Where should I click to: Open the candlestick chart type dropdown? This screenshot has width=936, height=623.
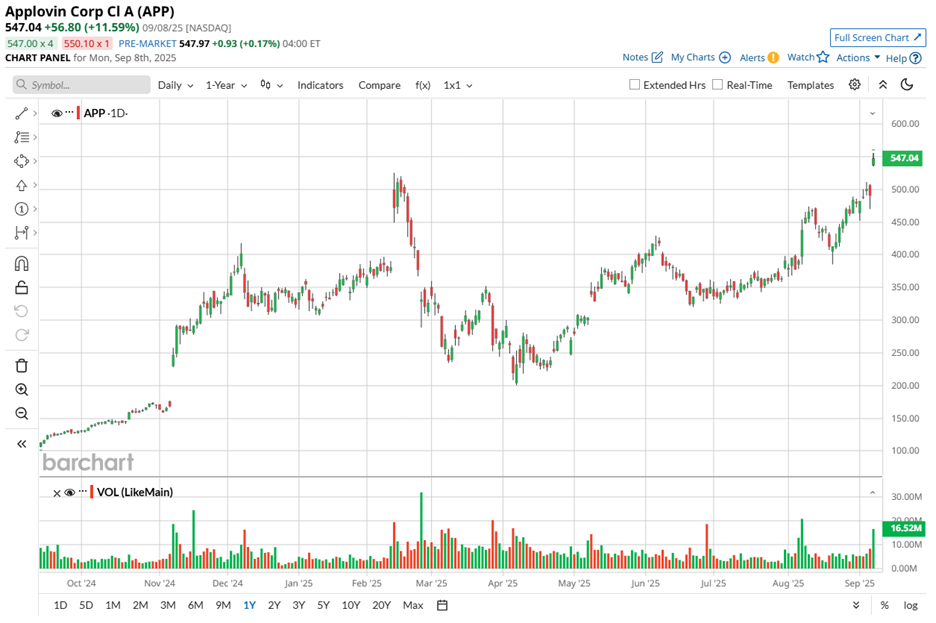pyautogui.click(x=272, y=85)
